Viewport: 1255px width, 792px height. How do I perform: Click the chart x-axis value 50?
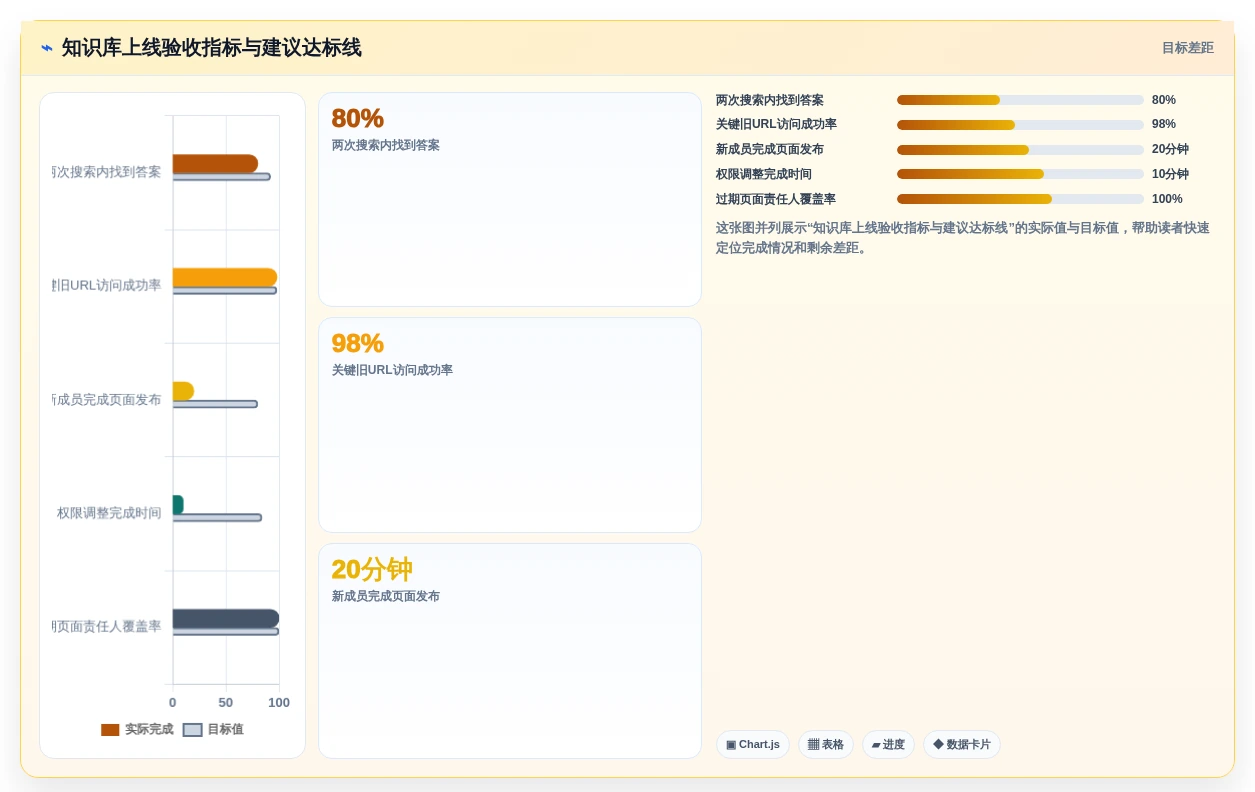(226, 703)
